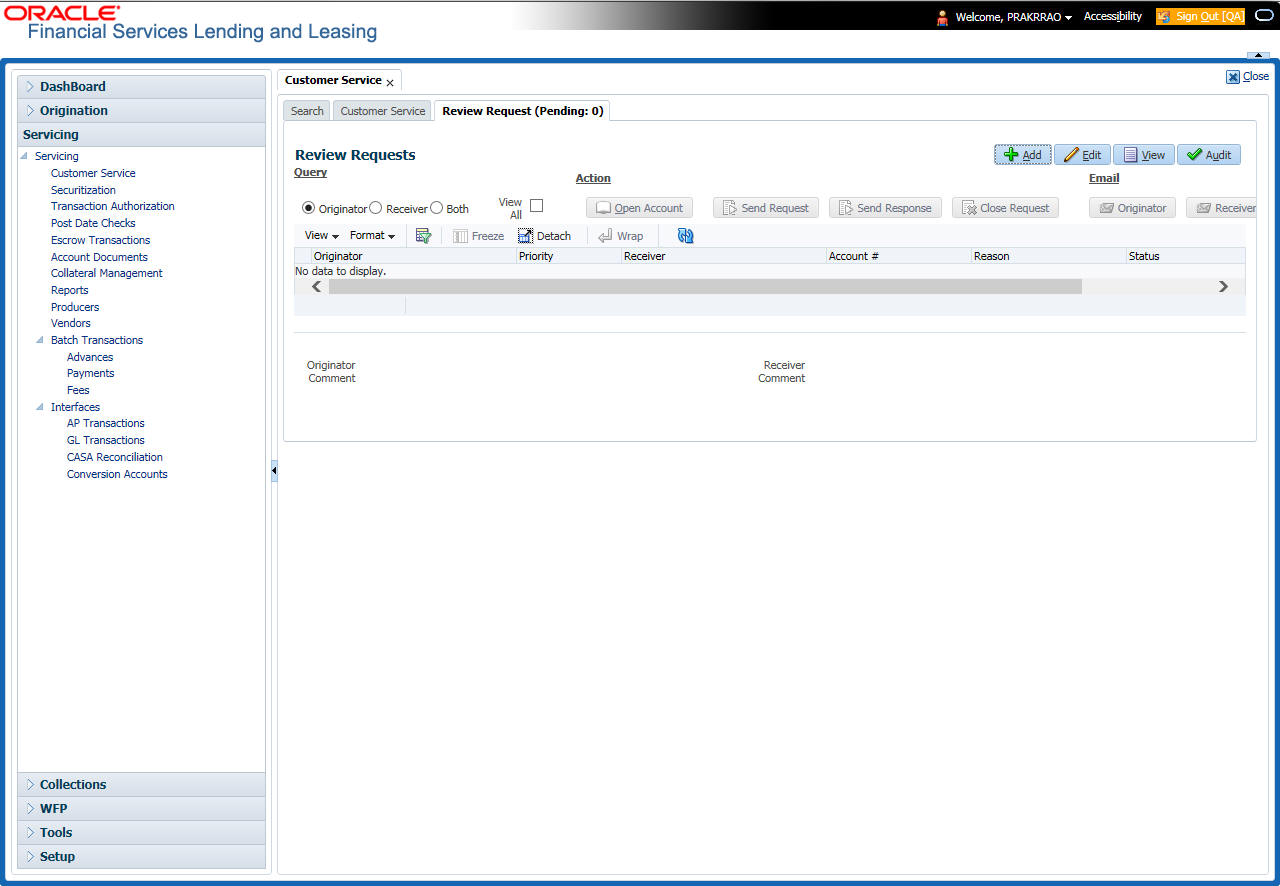1280x886 pixels.
Task: Open the Format dropdown menu
Action: point(372,236)
